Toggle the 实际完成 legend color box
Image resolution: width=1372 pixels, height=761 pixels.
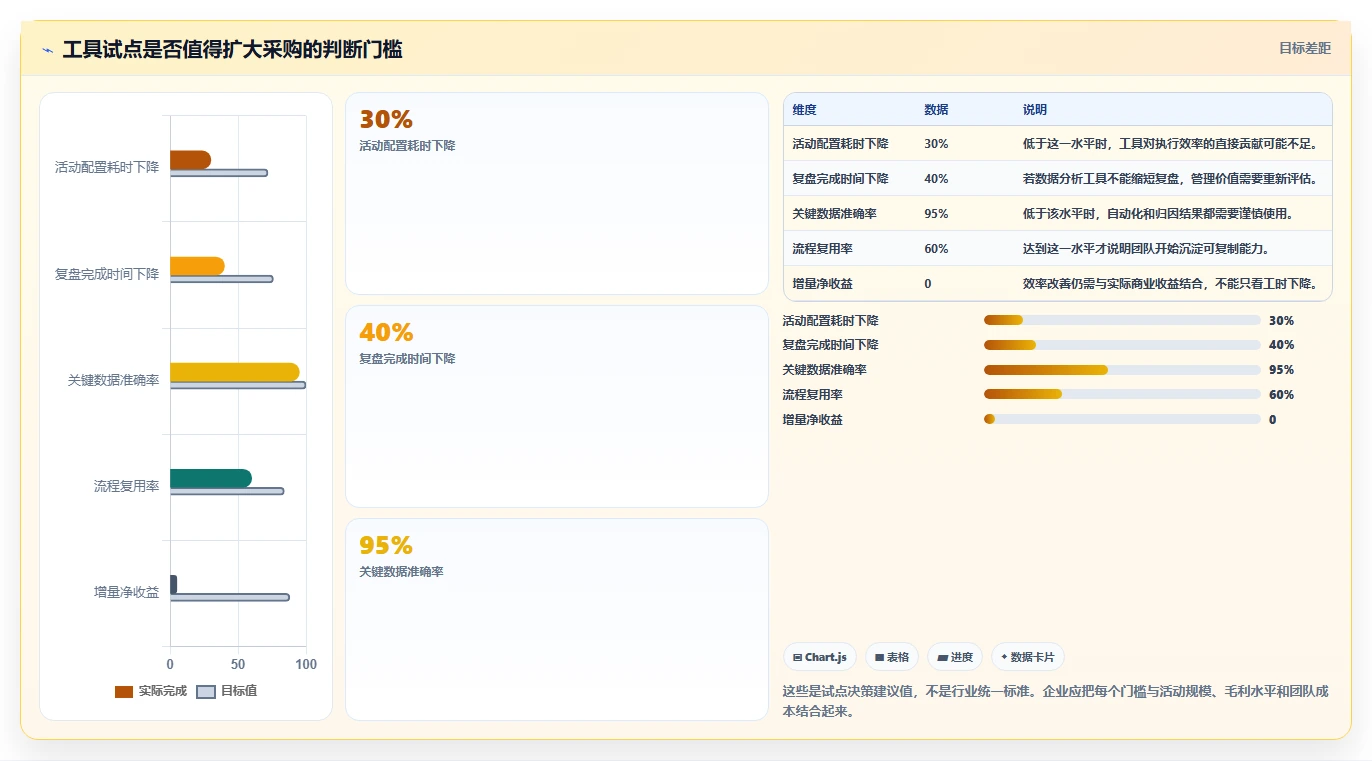[x=124, y=691]
